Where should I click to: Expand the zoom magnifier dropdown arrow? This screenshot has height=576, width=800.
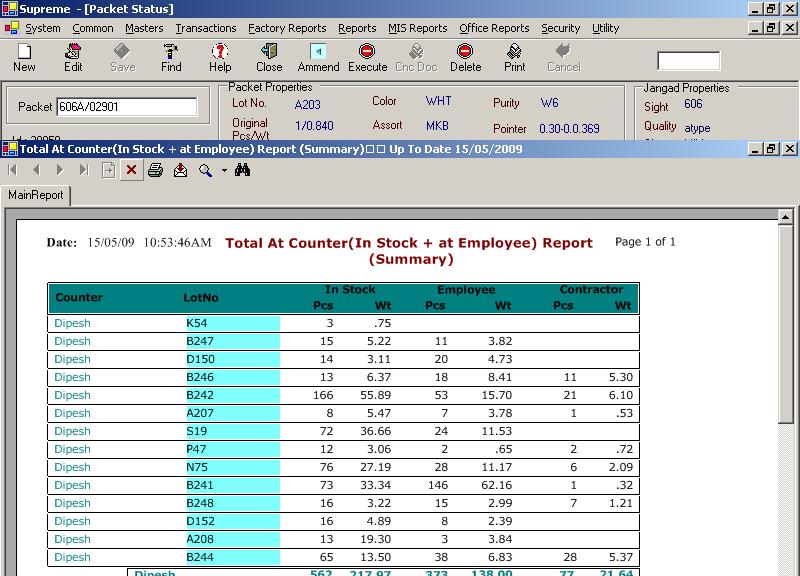click(224, 171)
